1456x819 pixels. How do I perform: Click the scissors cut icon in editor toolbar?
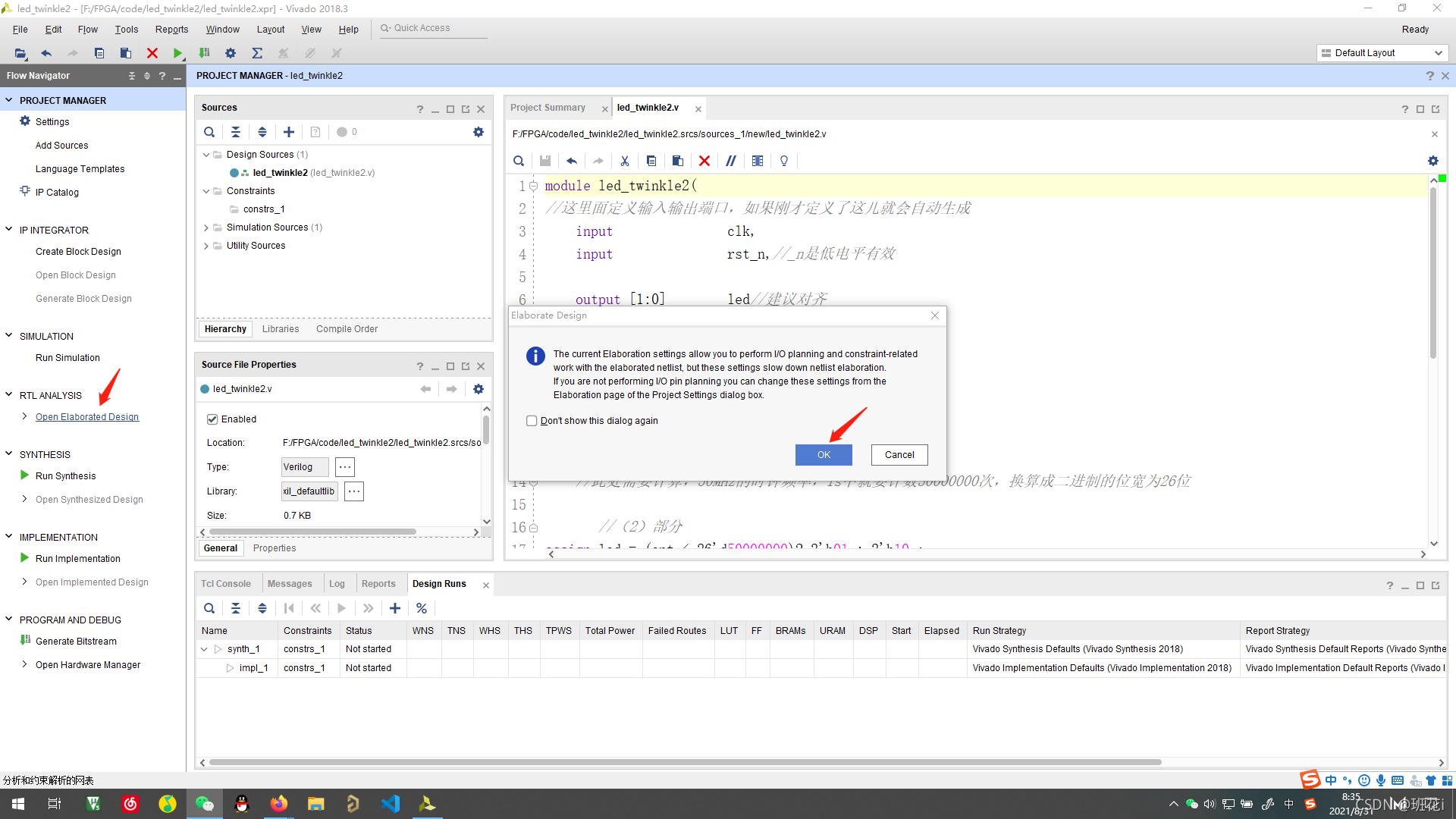point(625,161)
